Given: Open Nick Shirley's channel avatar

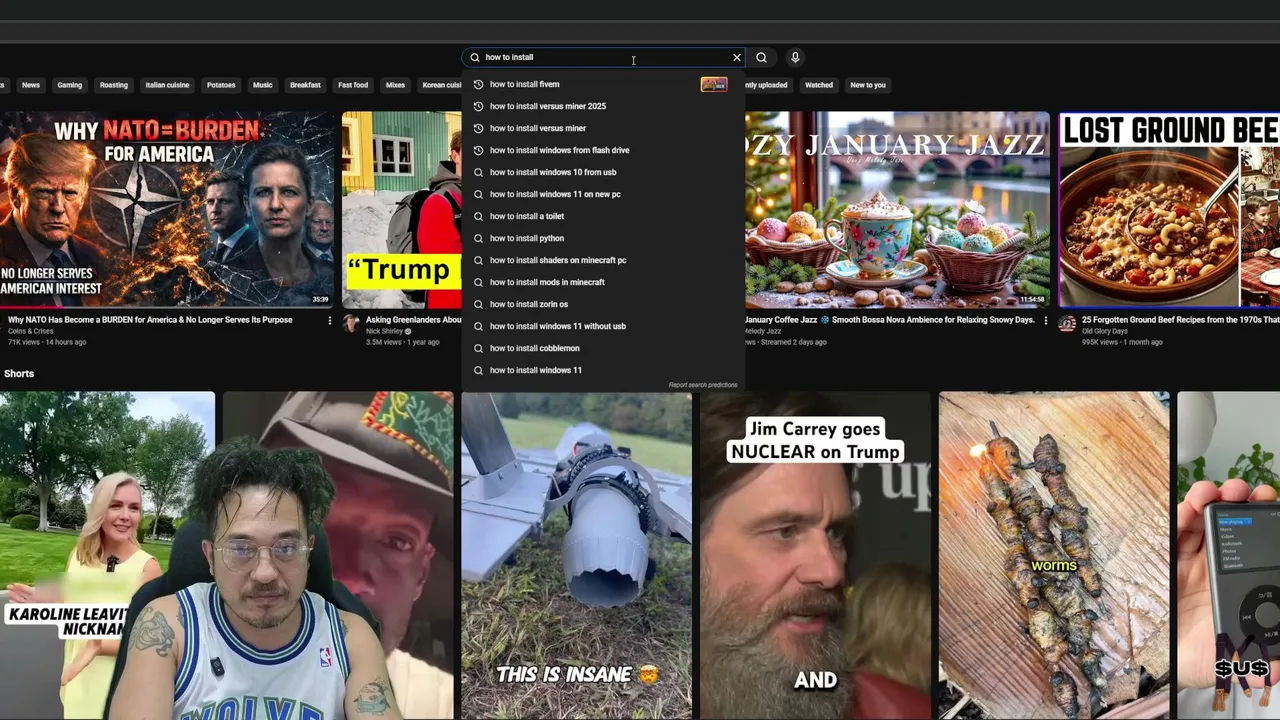Looking at the screenshot, I should pyautogui.click(x=351, y=323).
